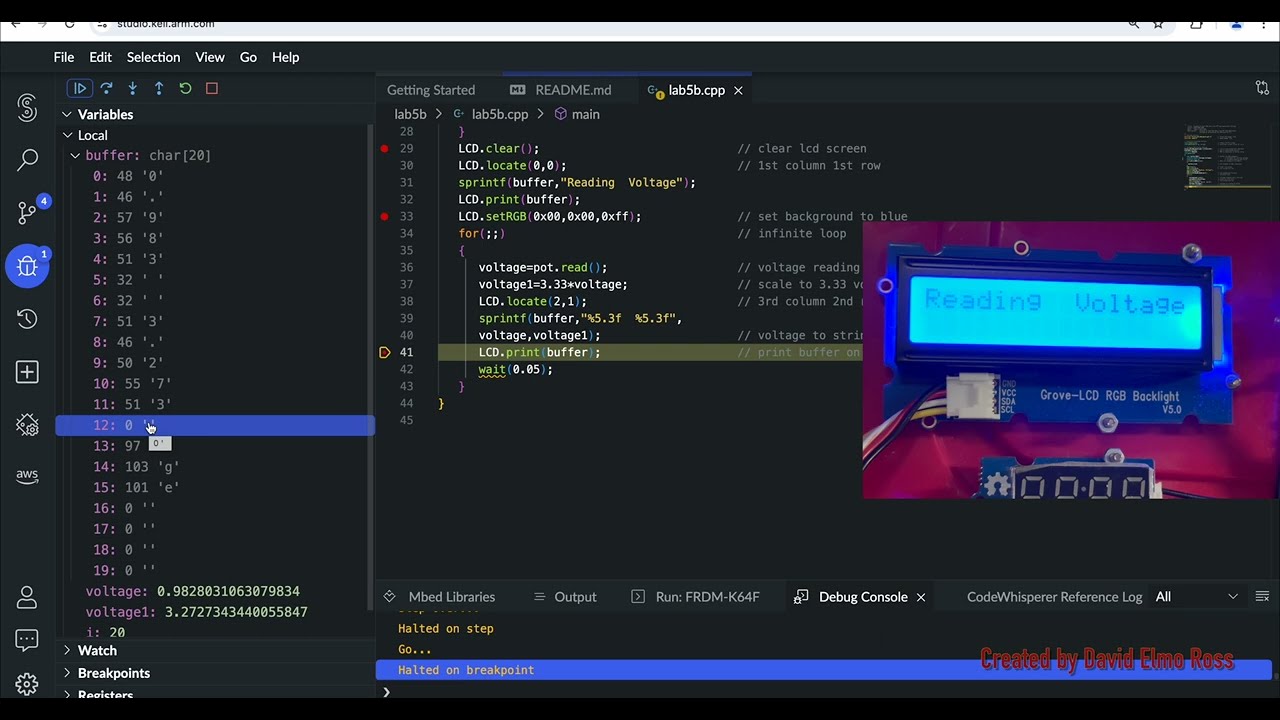Screen dimensions: 1280x720
Task: Expand the Breakpoints section
Action: click(x=67, y=673)
